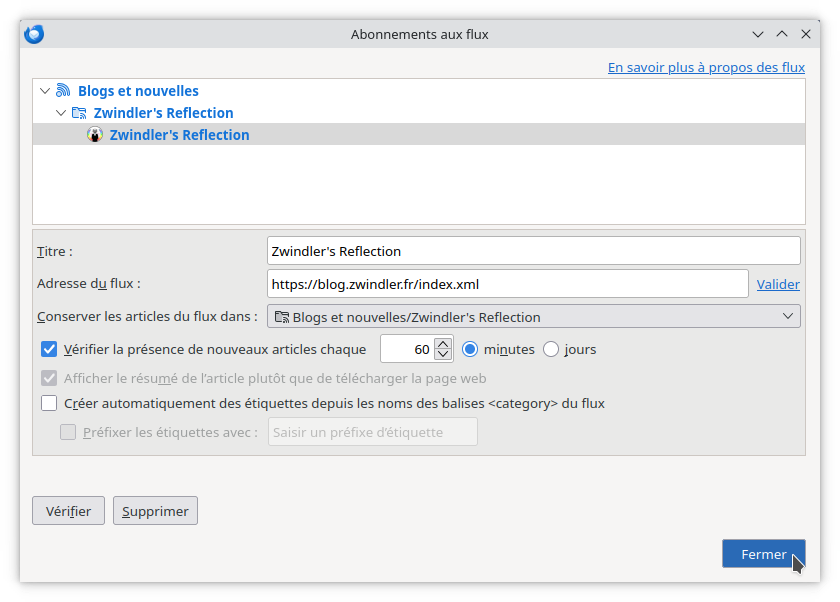Minimize the window using the title bar chevron
840x602 pixels.
pos(759,34)
